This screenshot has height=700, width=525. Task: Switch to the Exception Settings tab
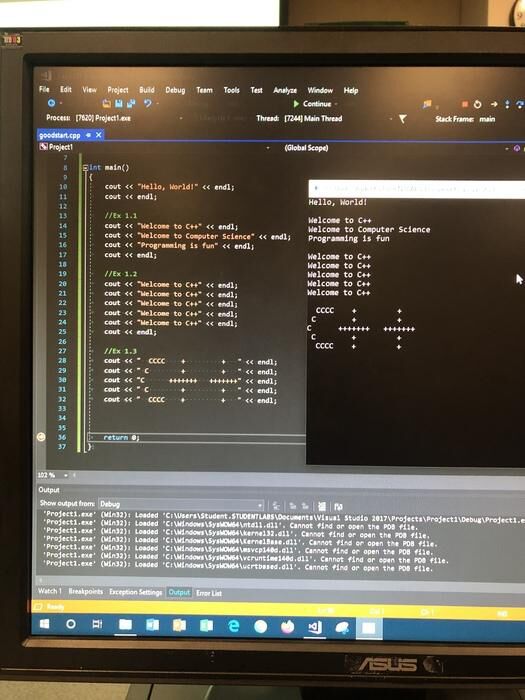(136, 592)
